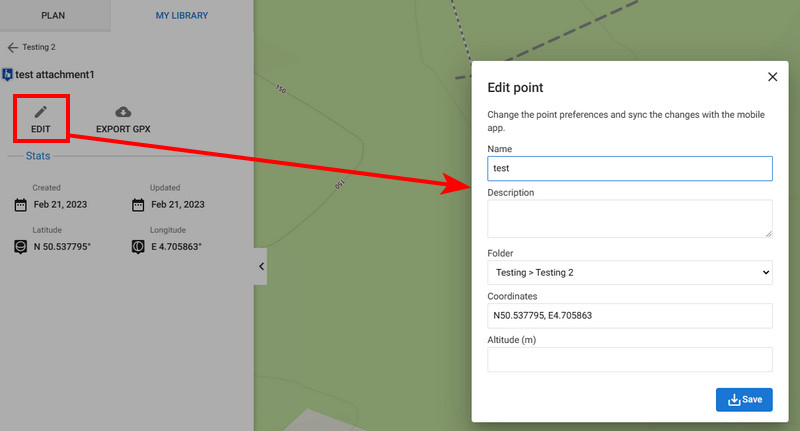Click the Longitude globe icon
Viewport: 800px width, 431px height.
(x=138, y=246)
